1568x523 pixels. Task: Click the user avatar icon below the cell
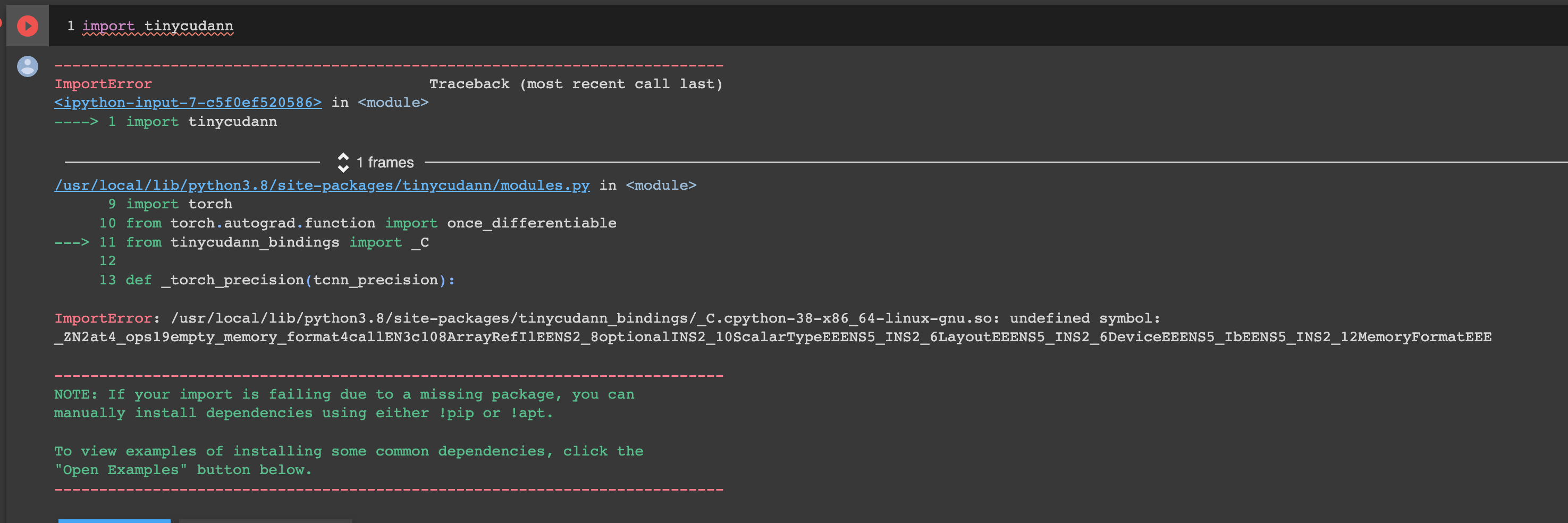click(28, 67)
